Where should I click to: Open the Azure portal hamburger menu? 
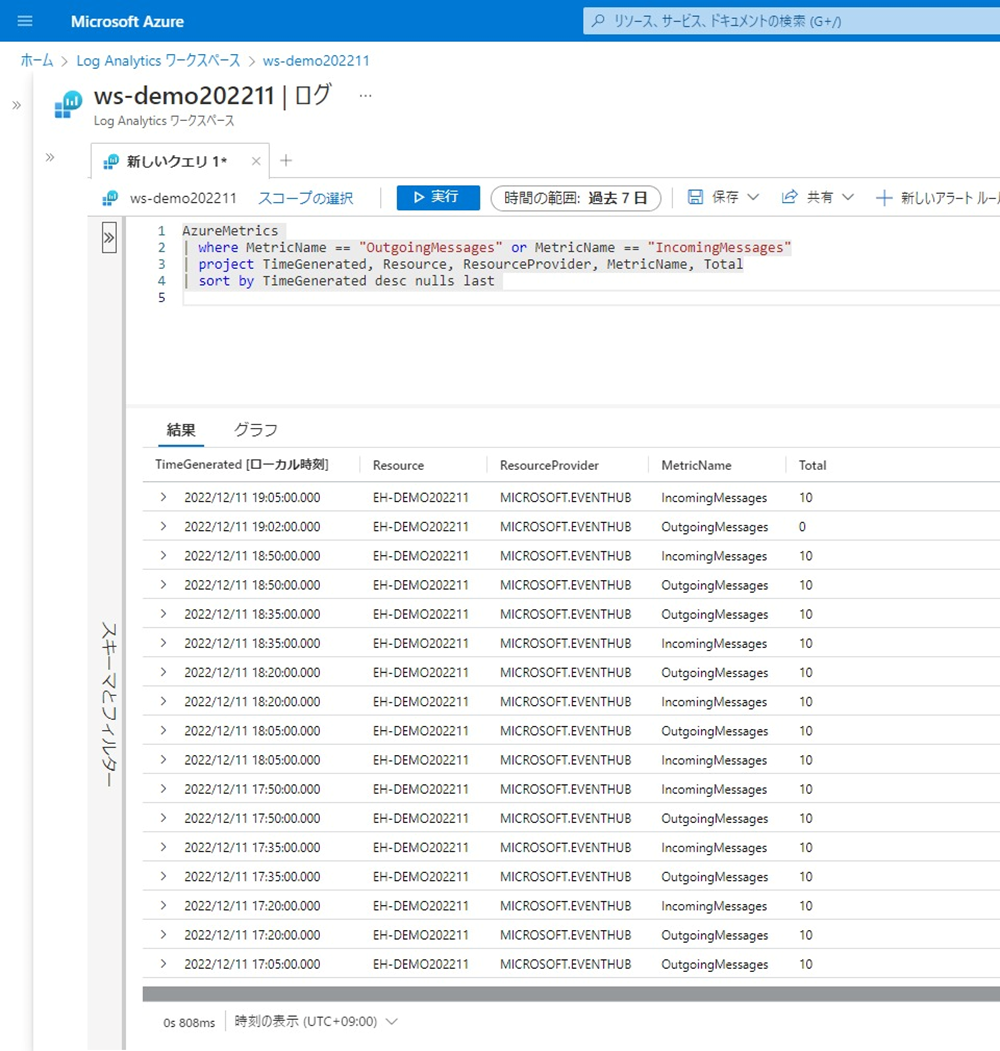coord(25,21)
